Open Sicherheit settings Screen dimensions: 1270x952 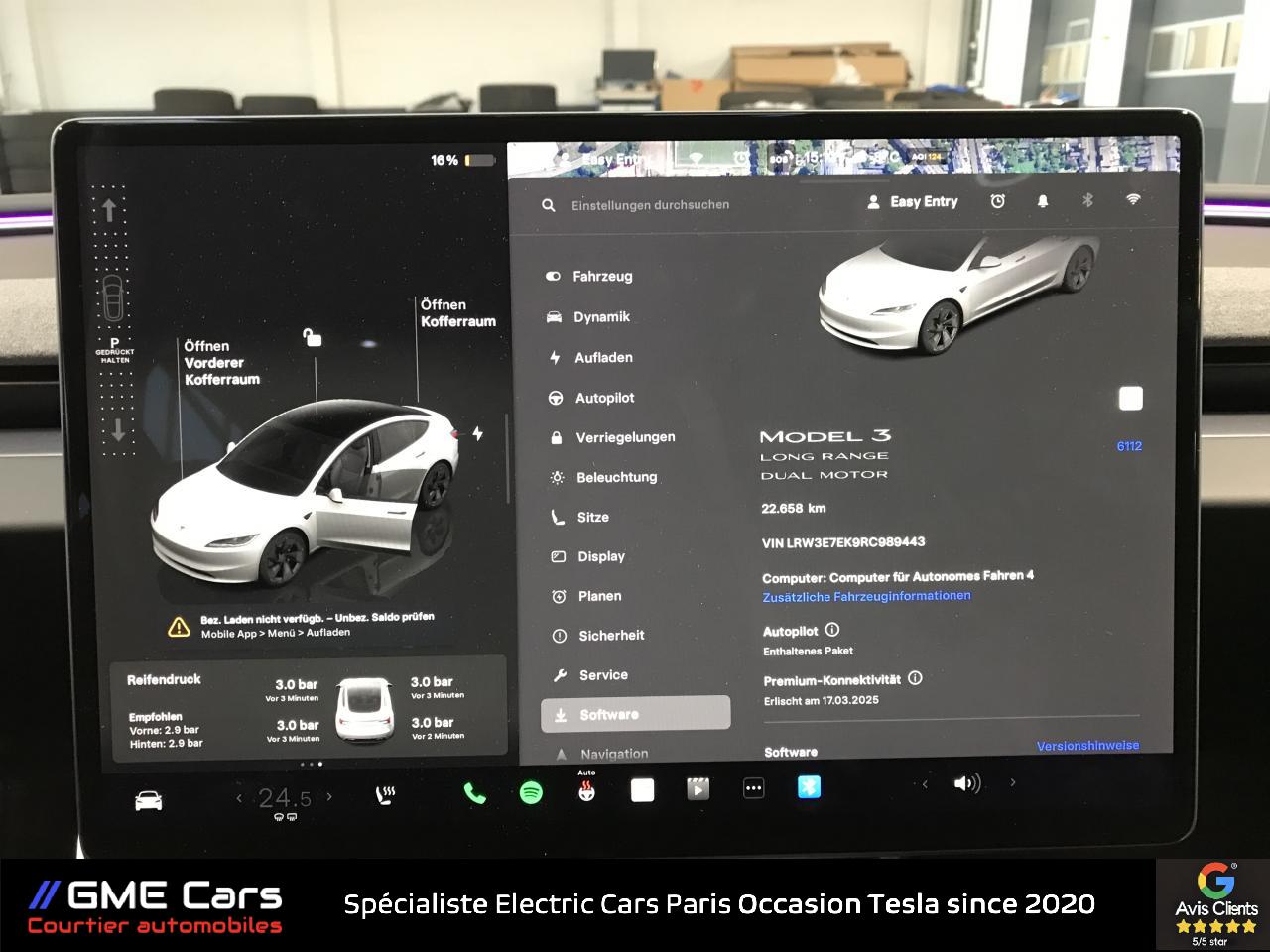[598, 636]
